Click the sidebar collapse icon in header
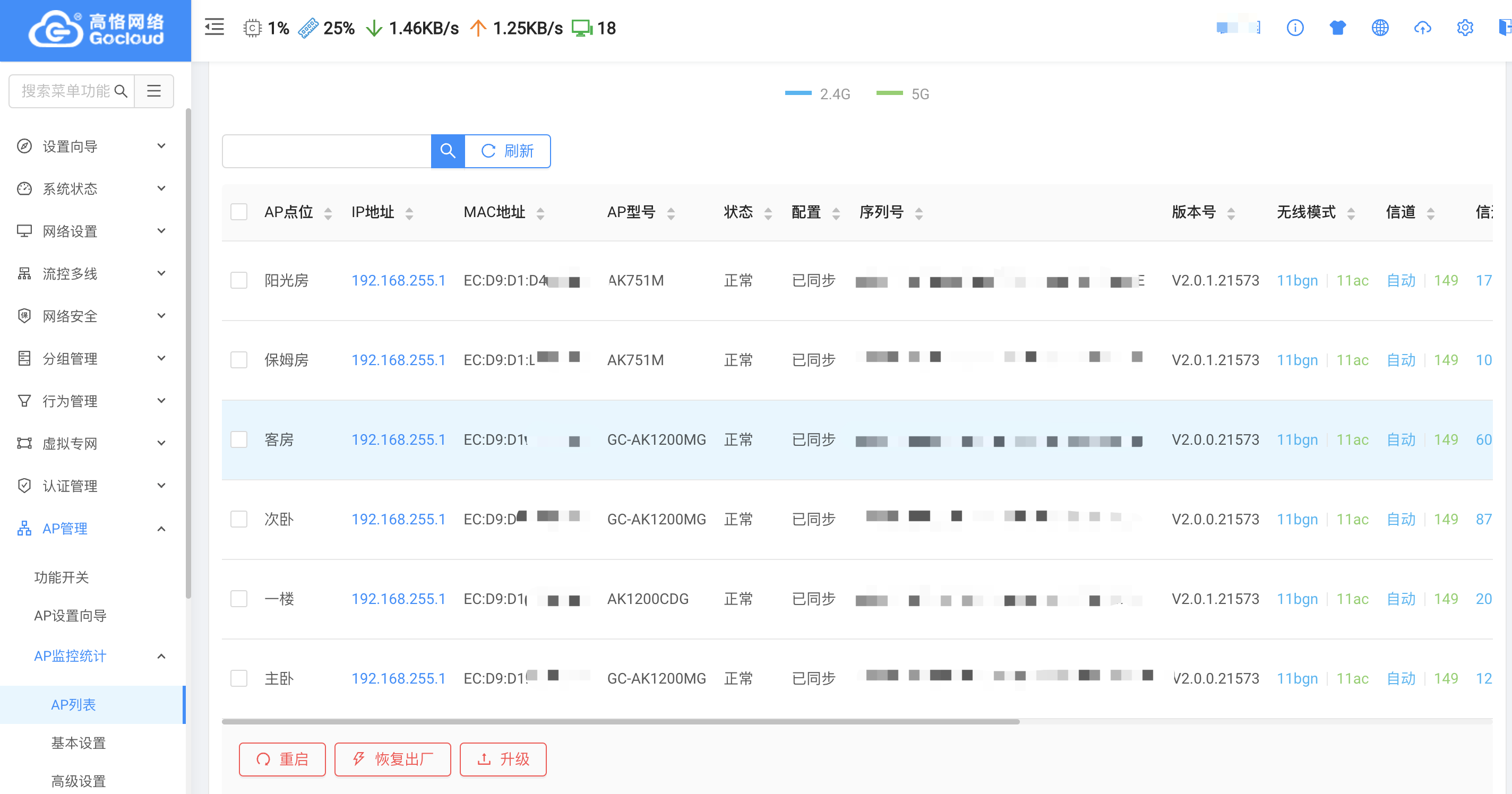The image size is (1512, 794). [x=214, y=28]
